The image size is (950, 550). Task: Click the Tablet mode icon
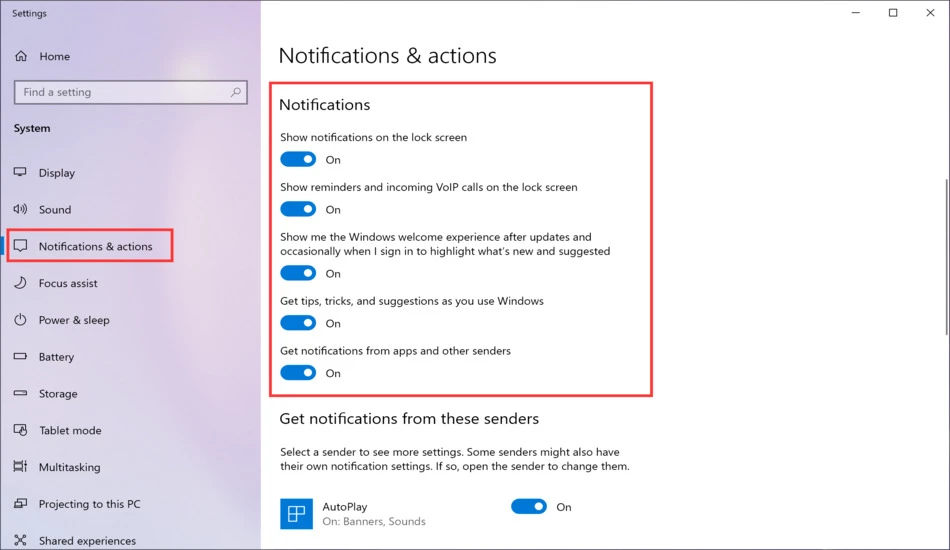click(20, 430)
